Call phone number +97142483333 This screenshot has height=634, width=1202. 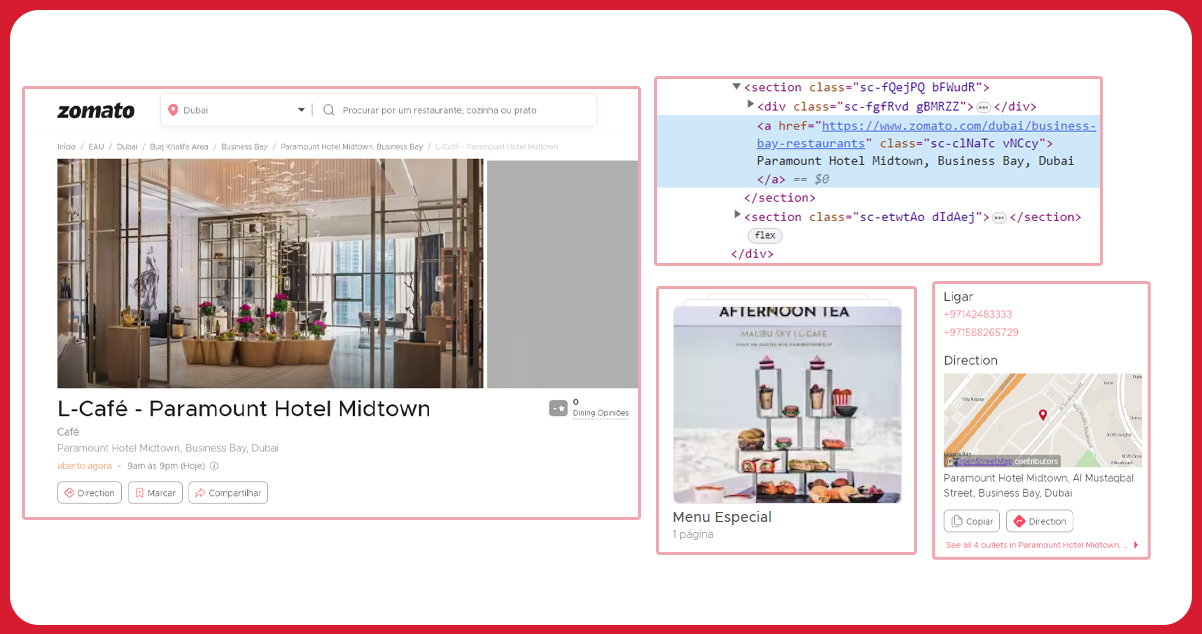point(978,314)
